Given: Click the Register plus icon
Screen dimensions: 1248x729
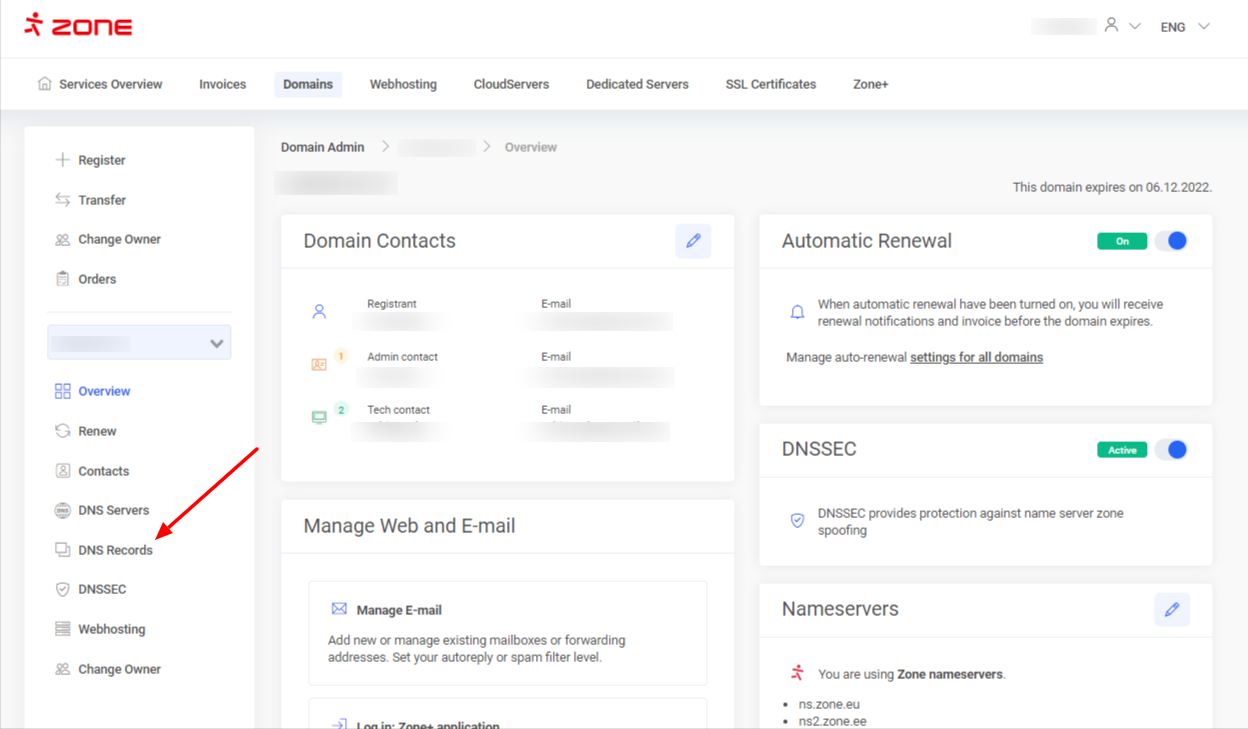Looking at the screenshot, I should click(x=62, y=160).
